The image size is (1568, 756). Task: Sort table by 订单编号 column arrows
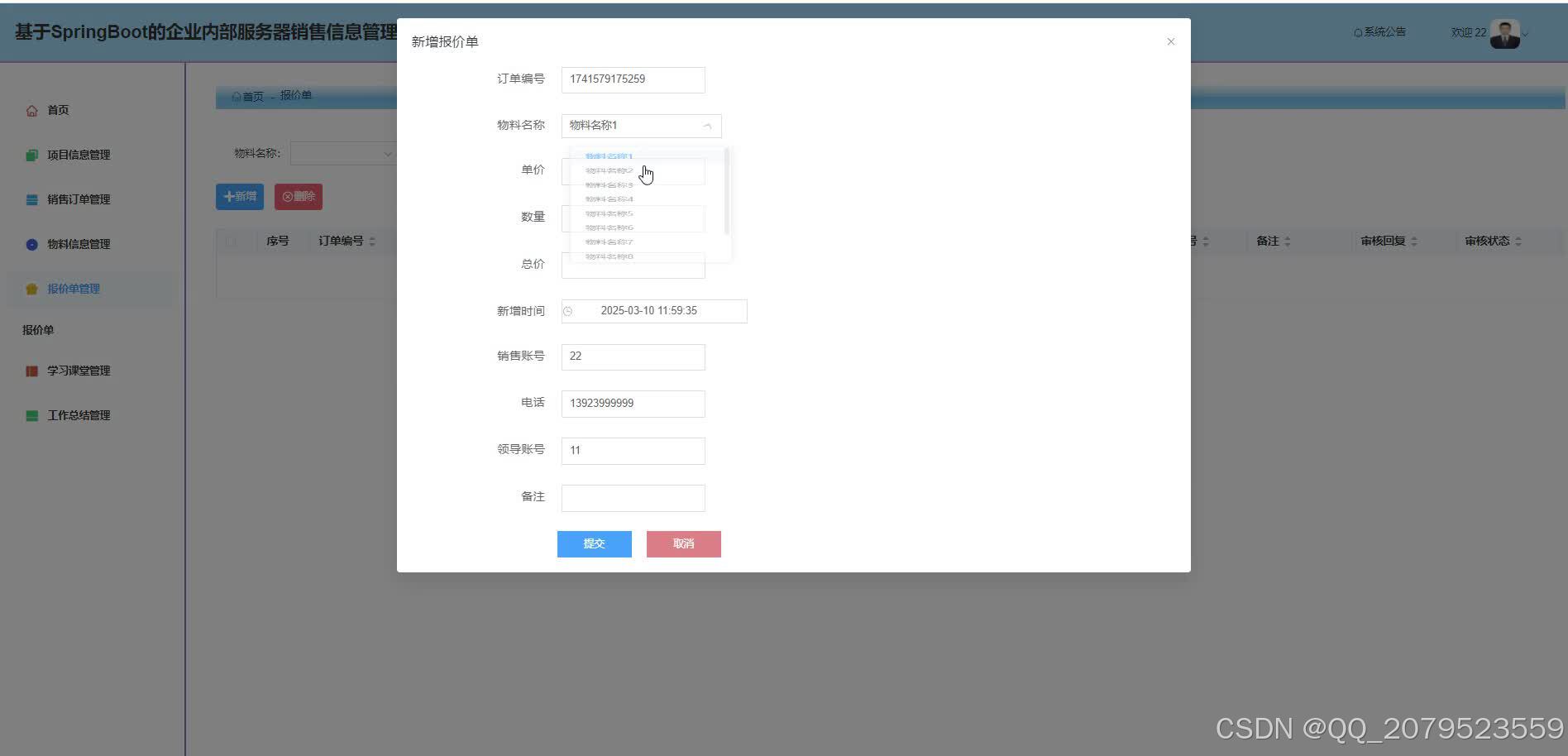(372, 242)
